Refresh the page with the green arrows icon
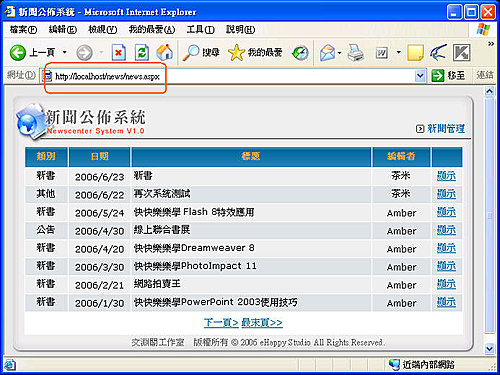Viewport: 500px width, 375px height. tap(142, 53)
